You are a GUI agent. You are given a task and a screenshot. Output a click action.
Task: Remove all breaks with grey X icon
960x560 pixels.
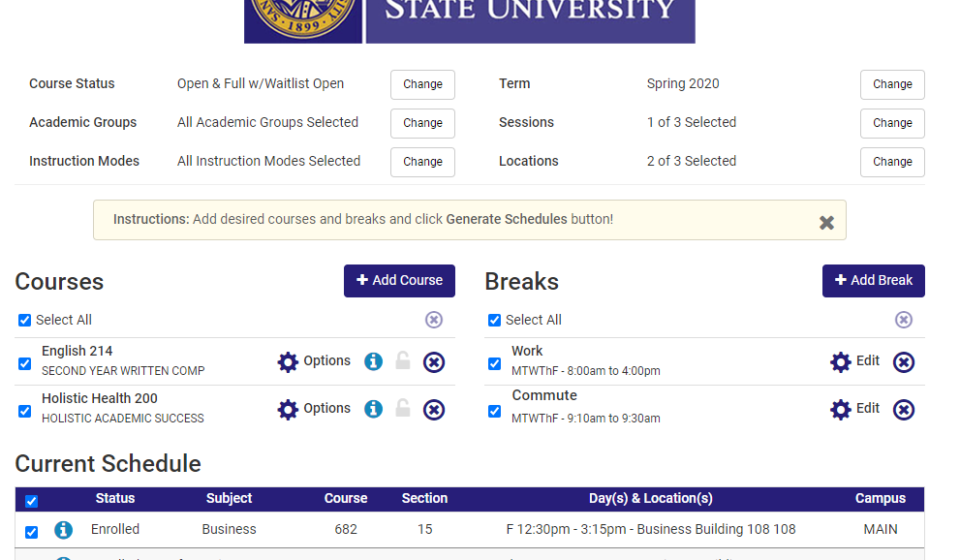tap(904, 319)
